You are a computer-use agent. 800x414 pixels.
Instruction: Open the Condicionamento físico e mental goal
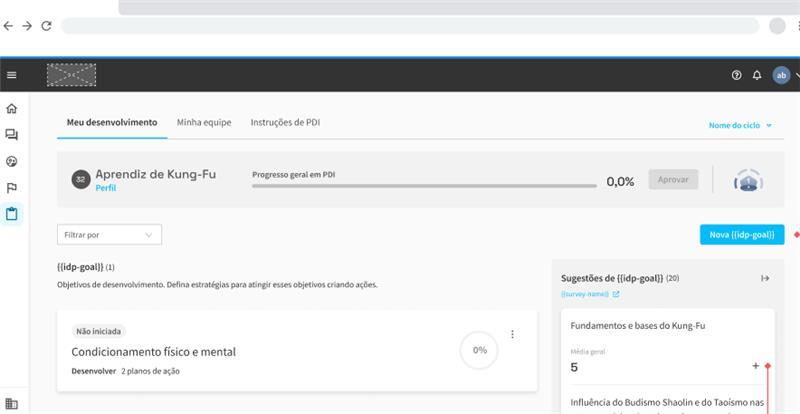click(x=153, y=352)
